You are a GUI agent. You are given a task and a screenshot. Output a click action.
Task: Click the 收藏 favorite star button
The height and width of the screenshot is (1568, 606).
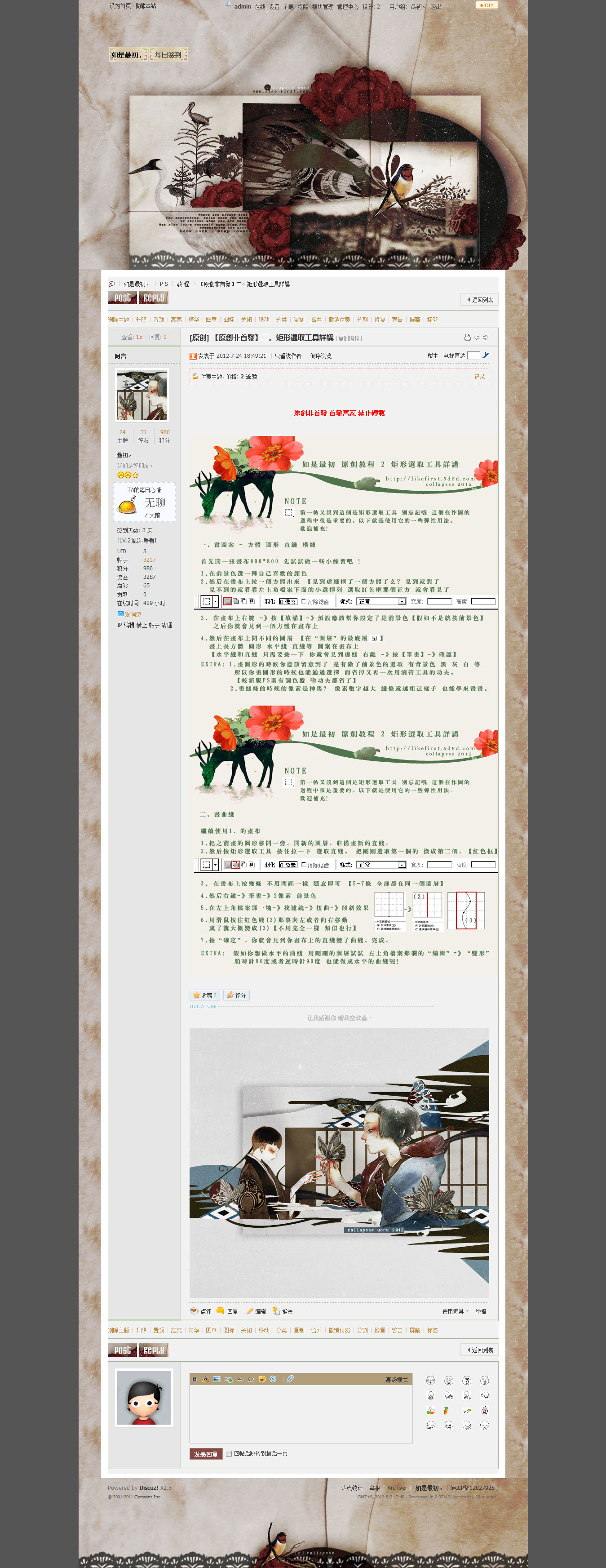(x=204, y=995)
